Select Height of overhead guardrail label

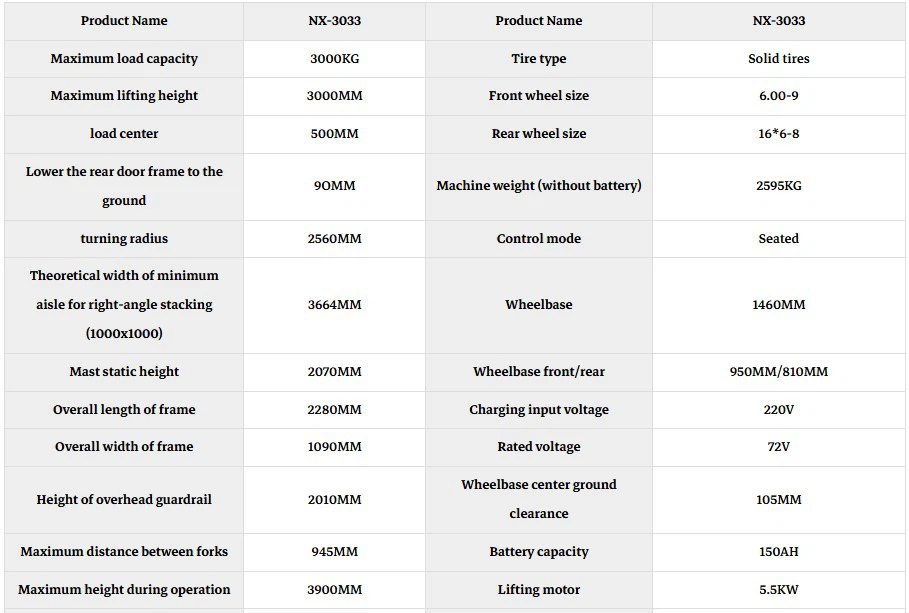click(124, 500)
